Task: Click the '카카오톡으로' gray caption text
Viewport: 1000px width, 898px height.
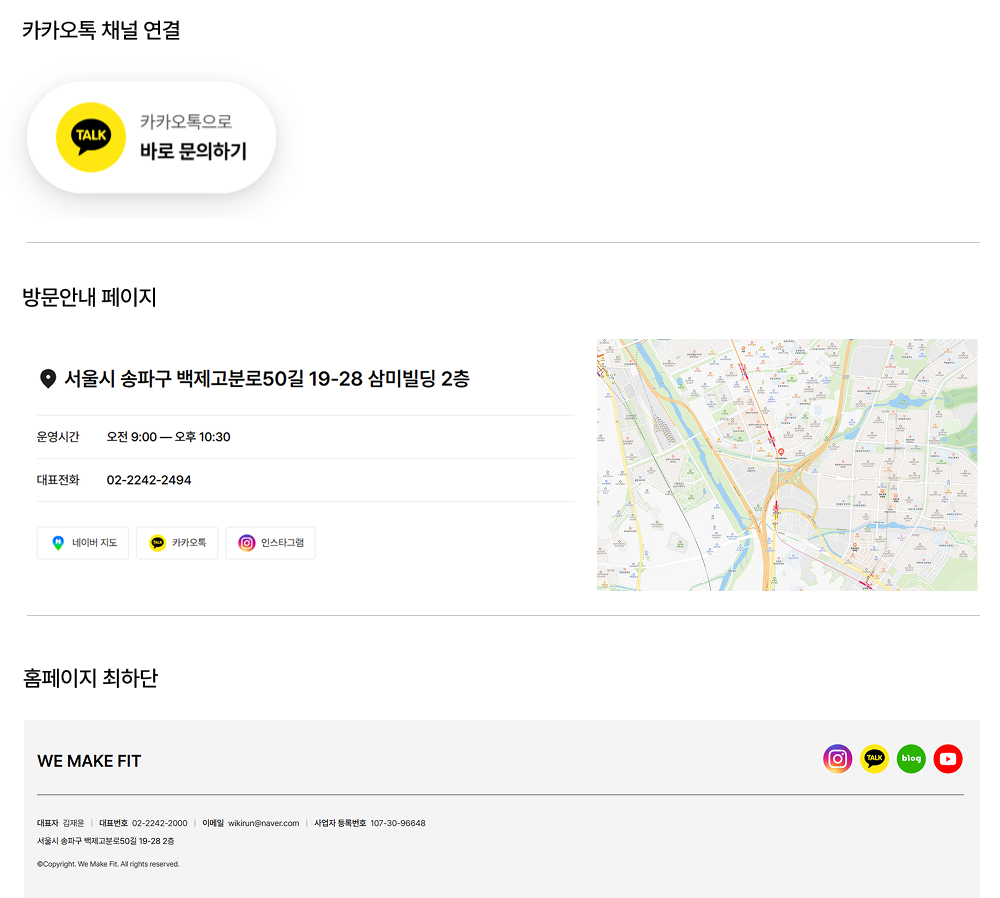Action: pos(186,121)
